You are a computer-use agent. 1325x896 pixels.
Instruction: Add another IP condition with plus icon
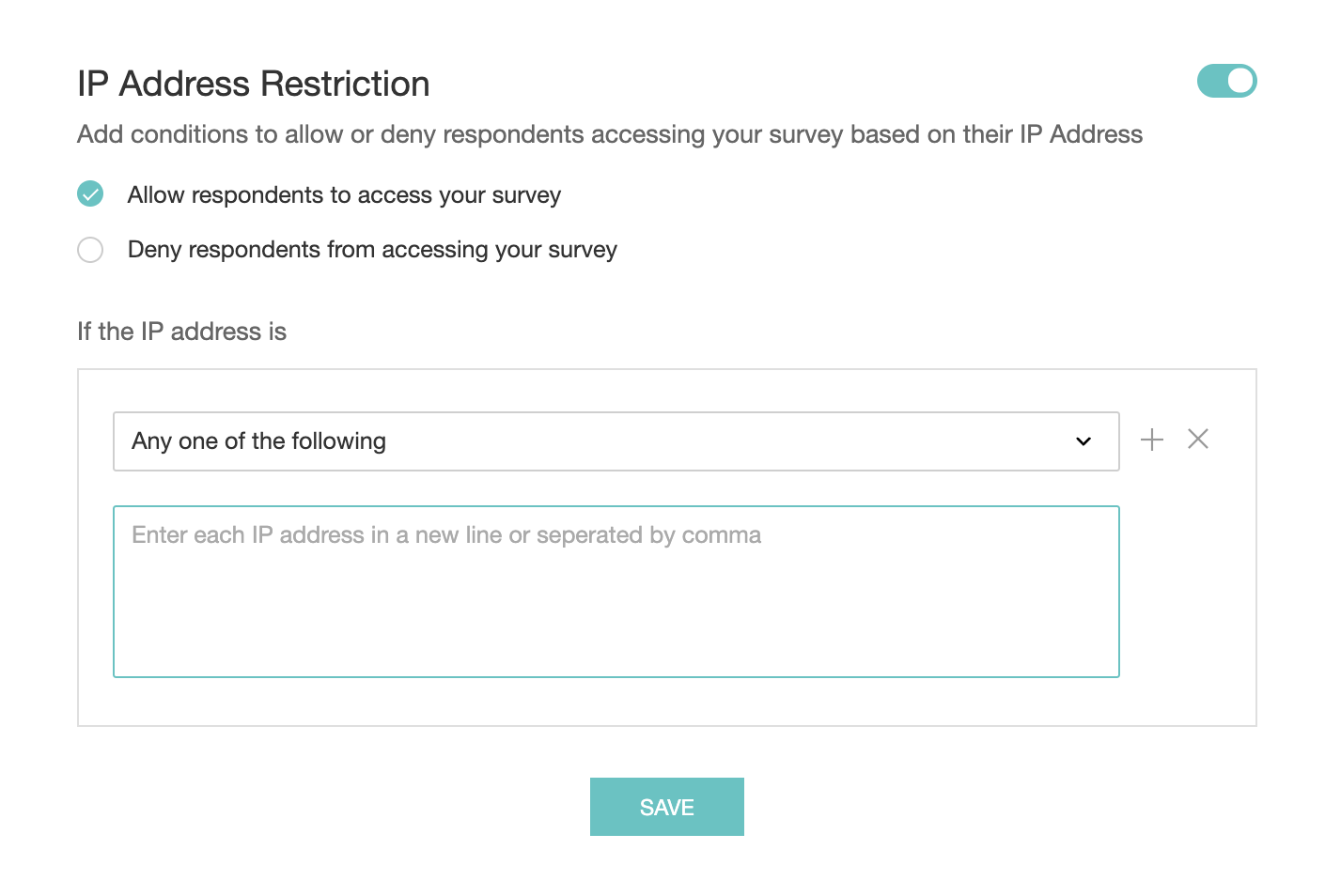point(1151,440)
